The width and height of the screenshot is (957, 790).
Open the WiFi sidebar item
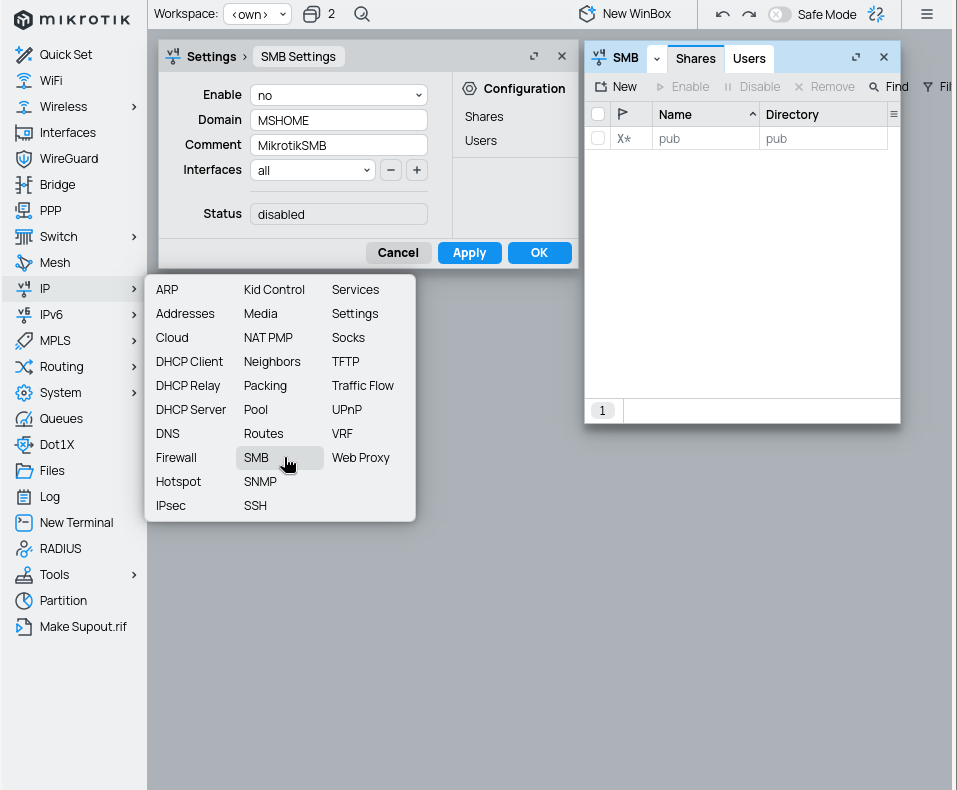(x=51, y=81)
